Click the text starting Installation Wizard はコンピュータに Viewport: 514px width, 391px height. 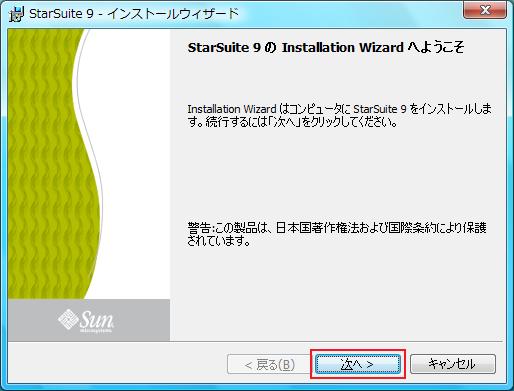[x=339, y=115]
